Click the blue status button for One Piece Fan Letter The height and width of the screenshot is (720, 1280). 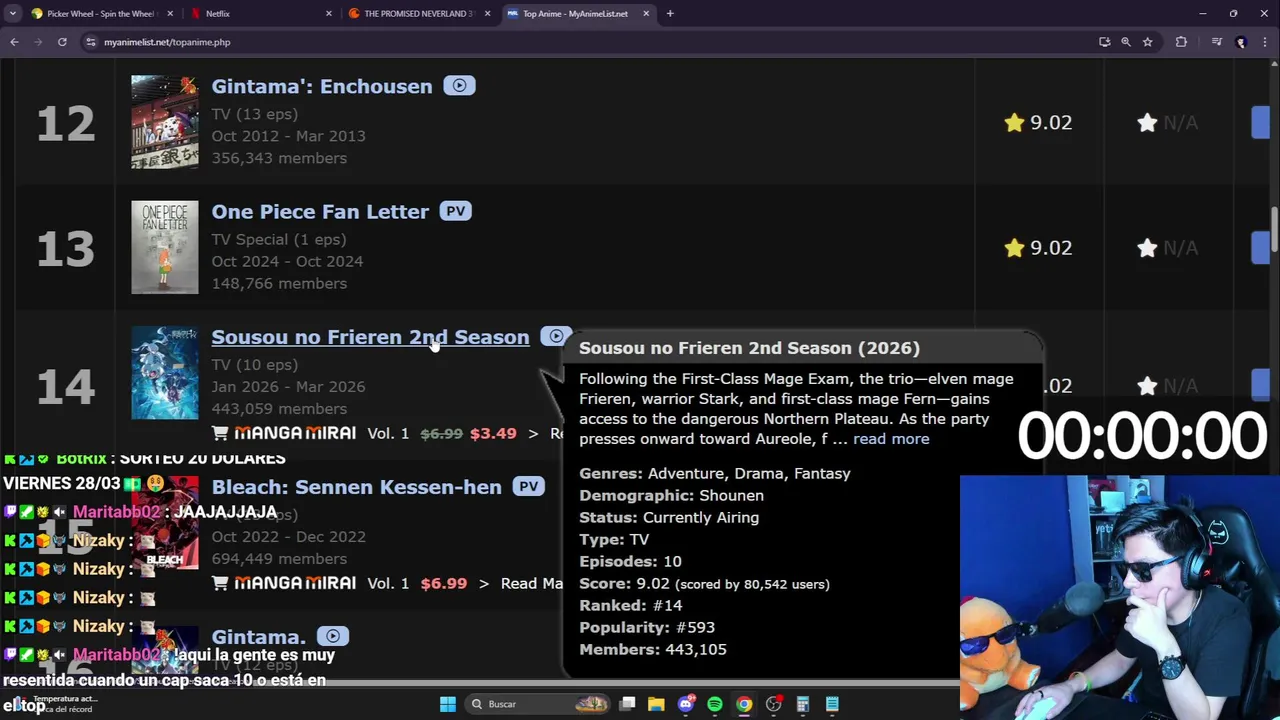1261,248
